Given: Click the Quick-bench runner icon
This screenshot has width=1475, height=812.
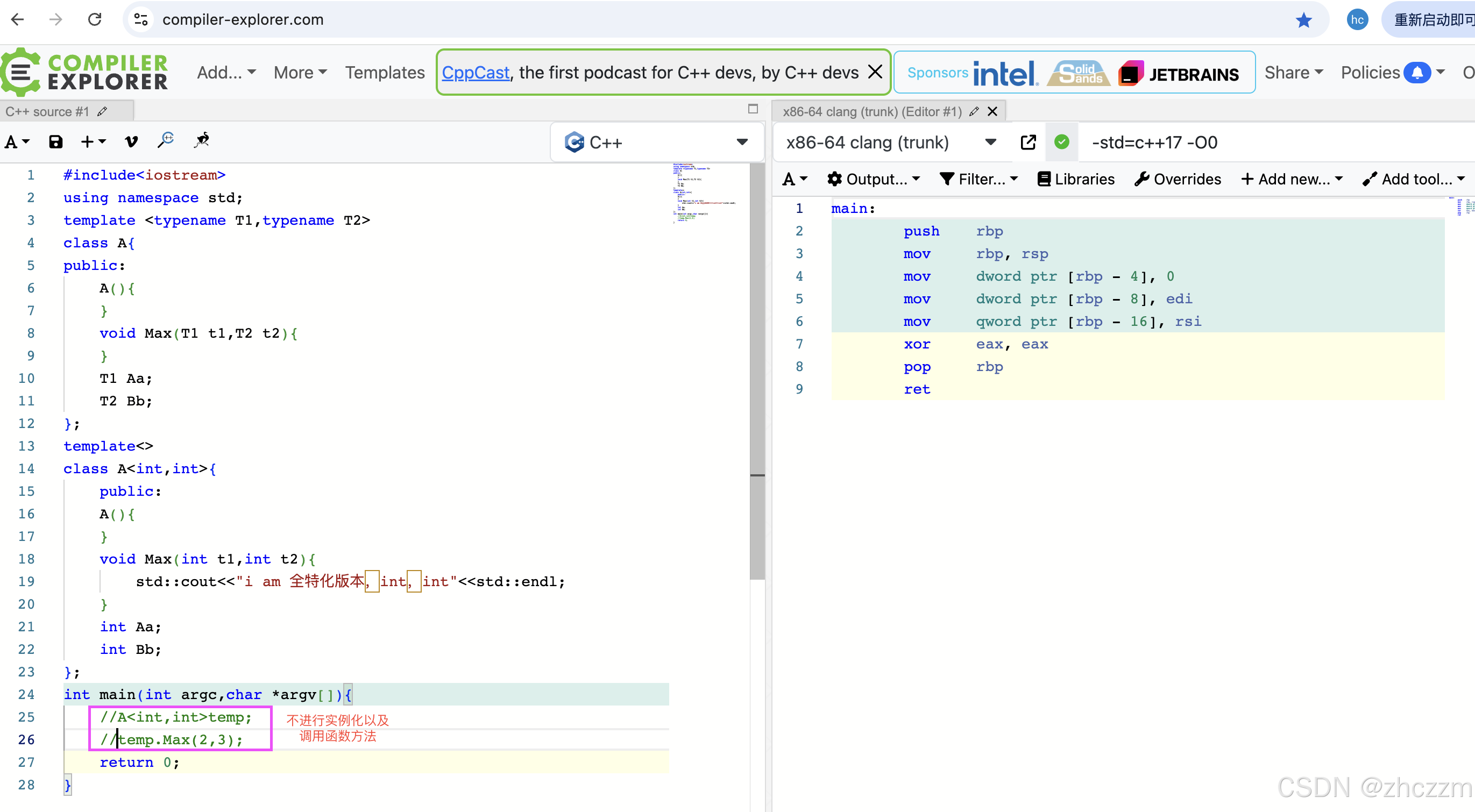Looking at the screenshot, I should [x=202, y=140].
